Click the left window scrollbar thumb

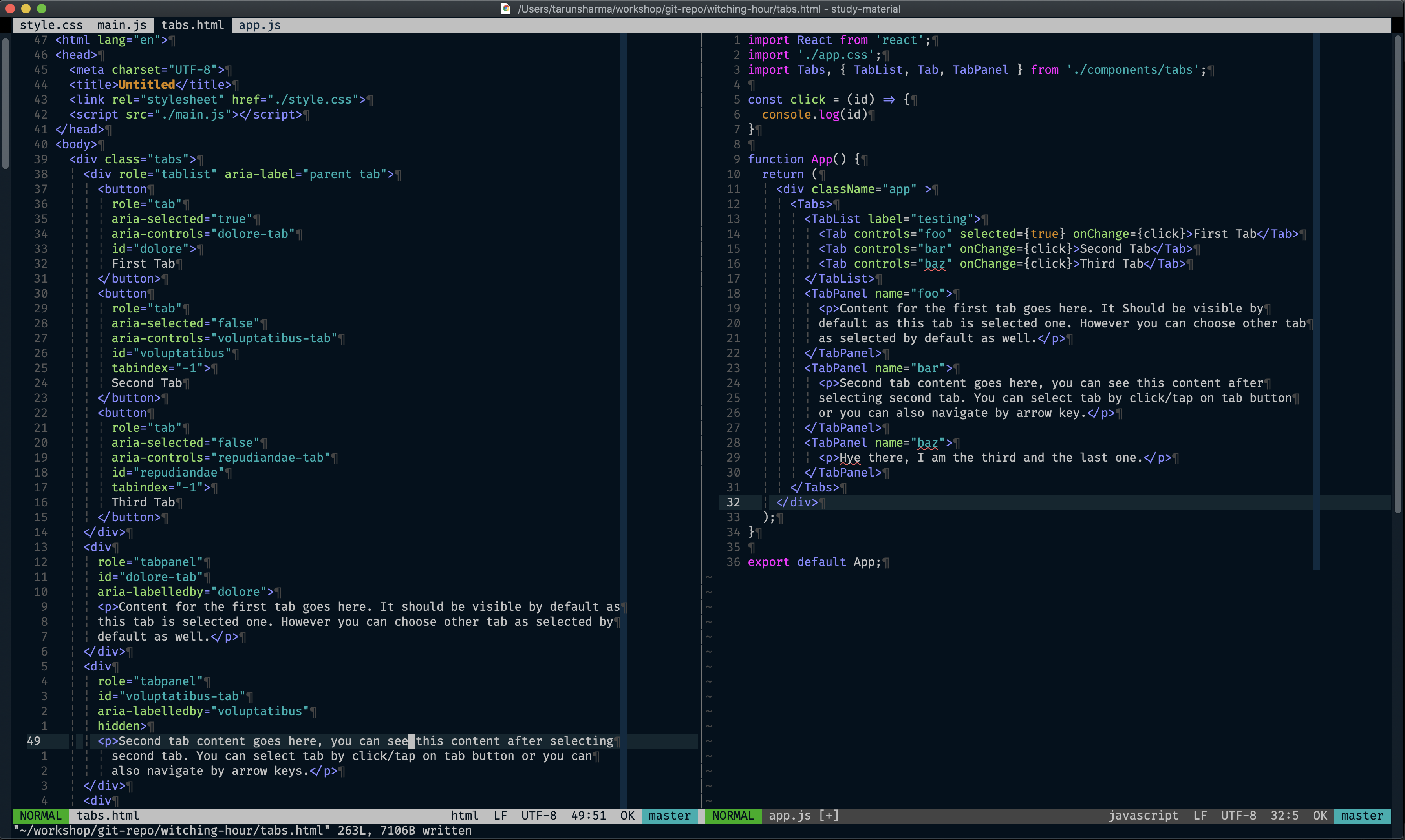[5, 104]
